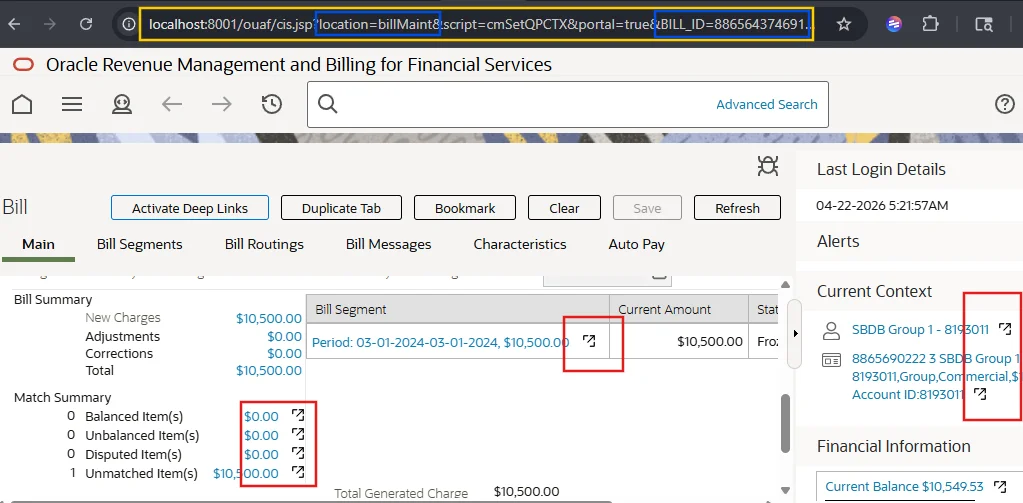Open the user profile icon
Screen dimensions: 1023x503
(x=122, y=104)
